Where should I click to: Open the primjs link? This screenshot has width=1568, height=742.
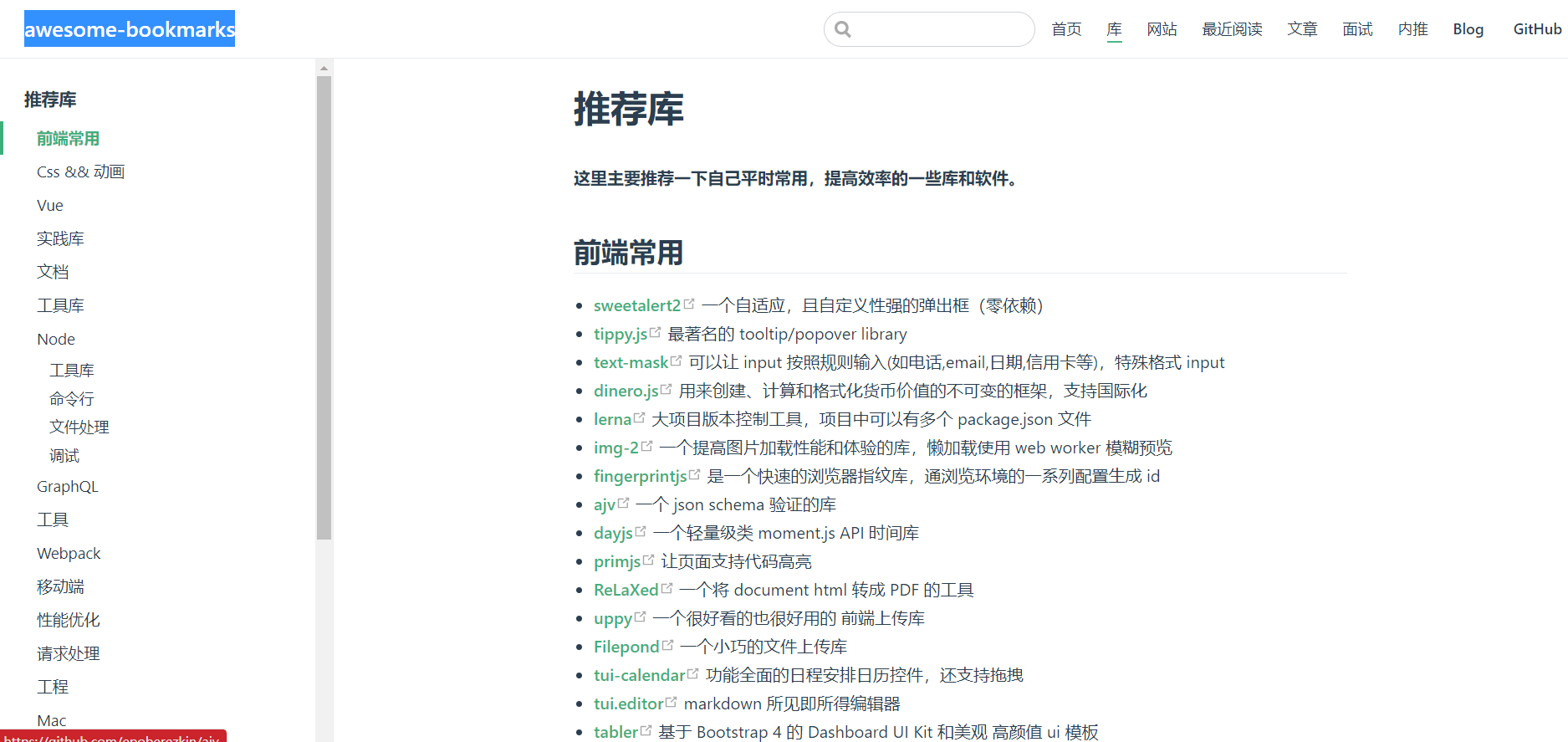coord(617,561)
